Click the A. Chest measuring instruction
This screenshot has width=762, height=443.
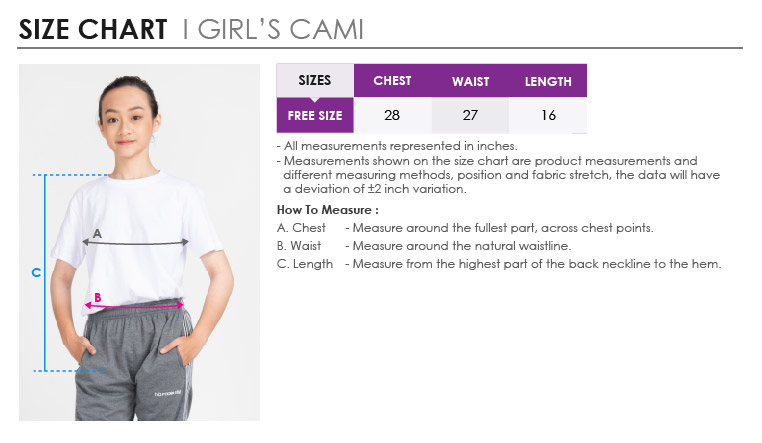(x=465, y=228)
